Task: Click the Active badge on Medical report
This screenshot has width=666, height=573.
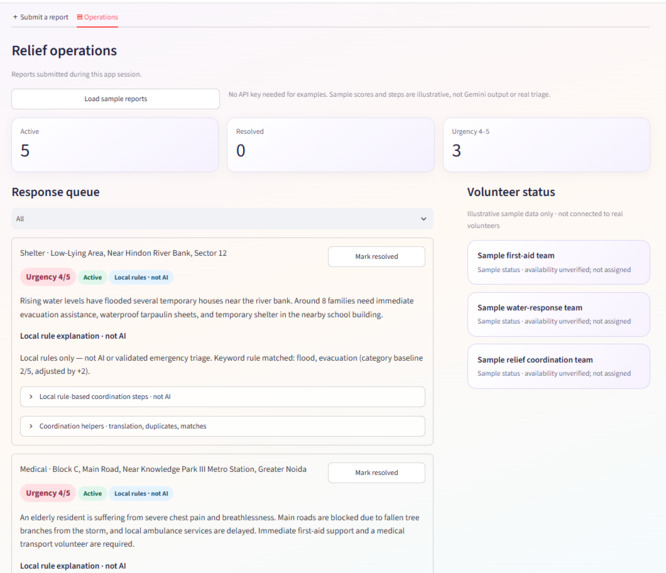Action: pyautogui.click(x=92, y=494)
